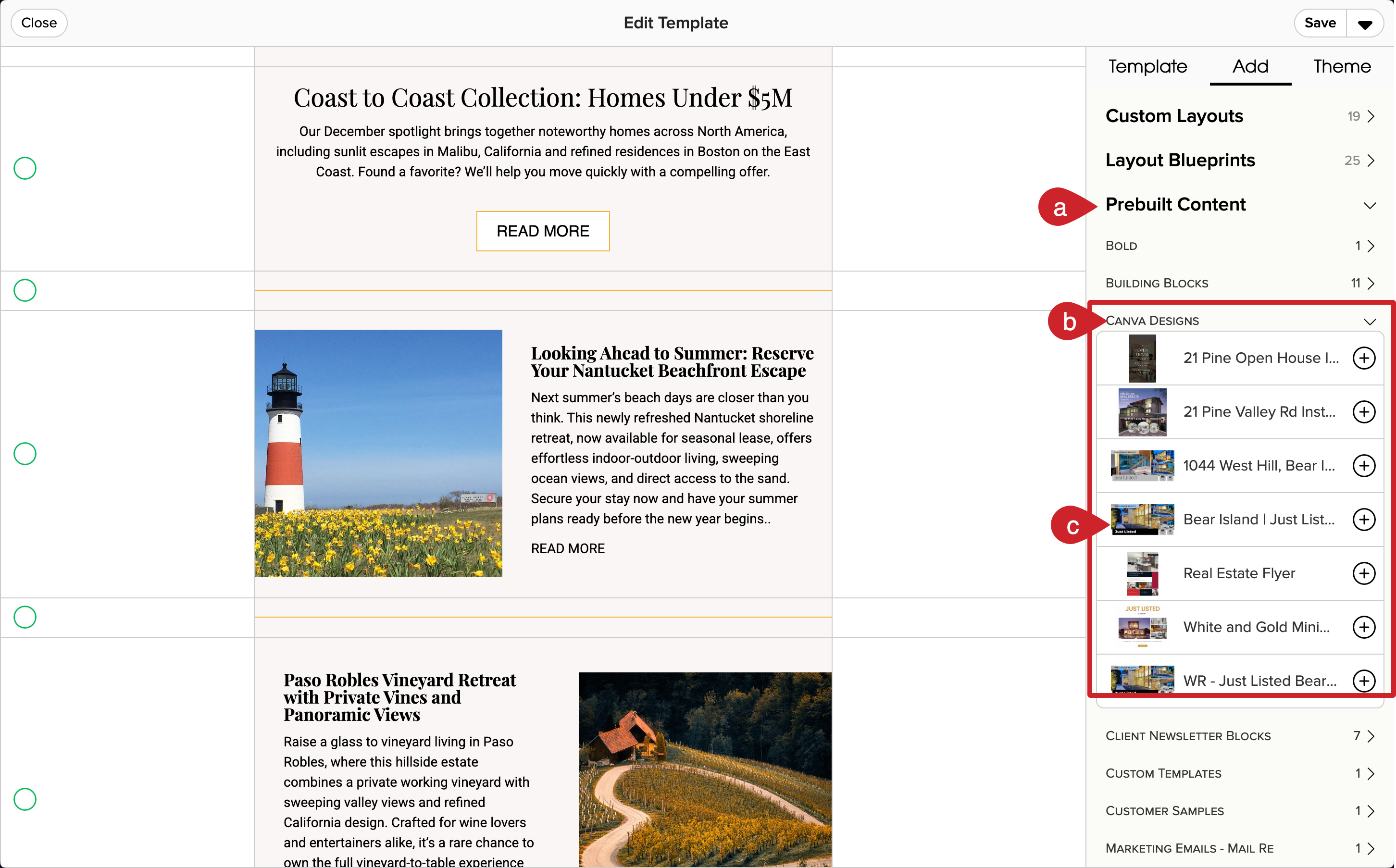Select the 21 Pine Open House thumbnail
This screenshot has height=868, width=1396.
click(1142, 358)
